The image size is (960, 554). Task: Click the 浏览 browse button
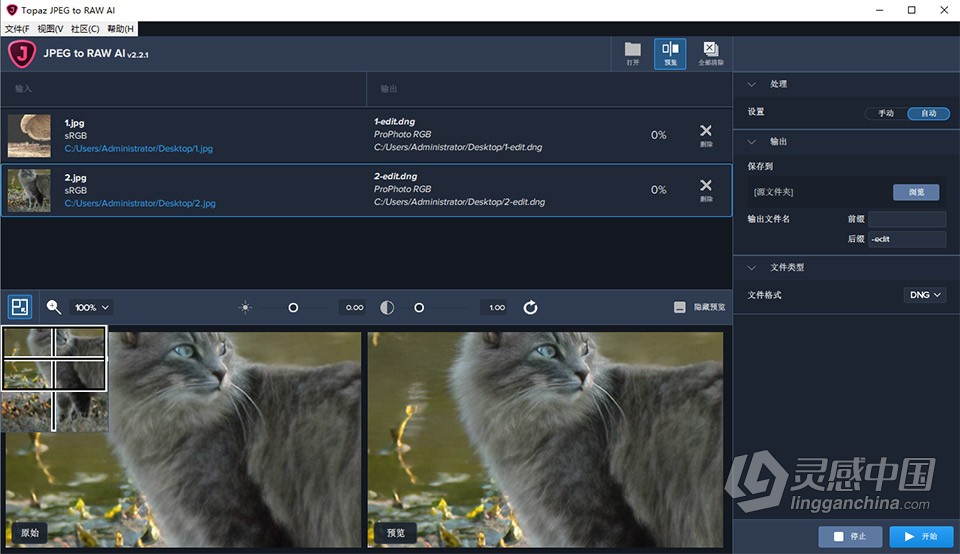916,192
